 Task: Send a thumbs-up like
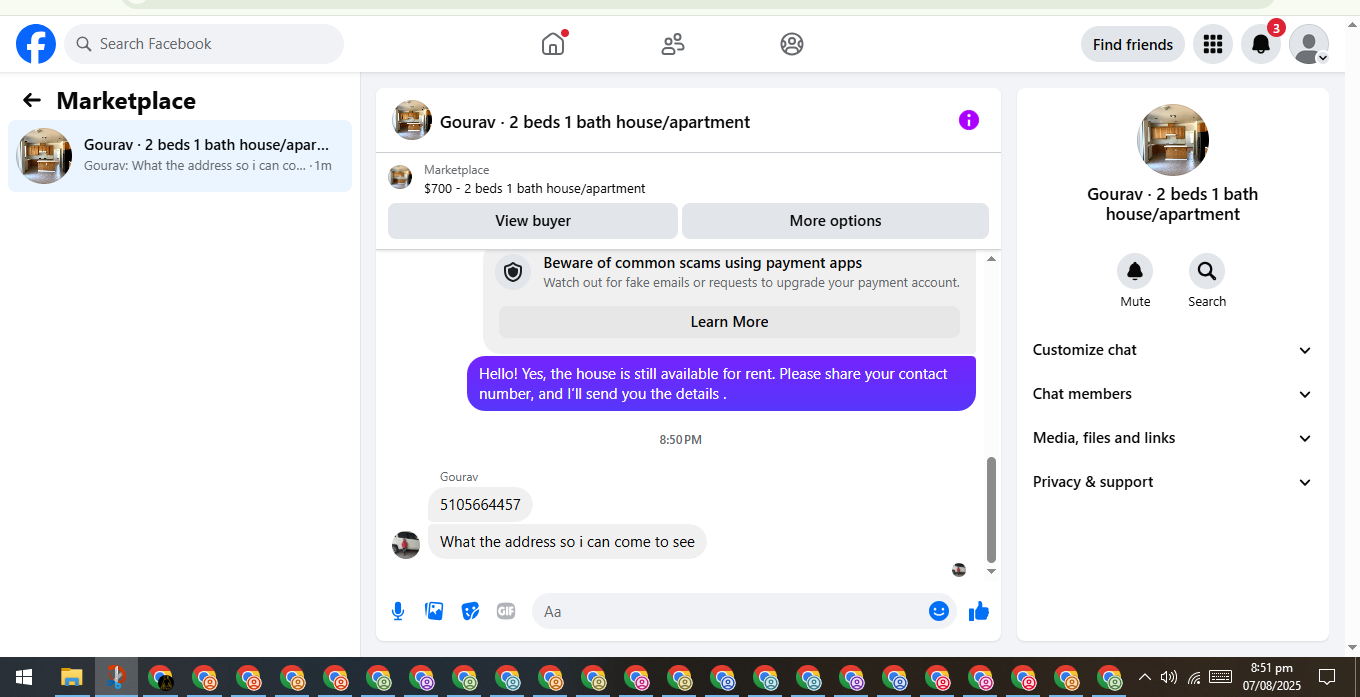click(x=979, y=611)
